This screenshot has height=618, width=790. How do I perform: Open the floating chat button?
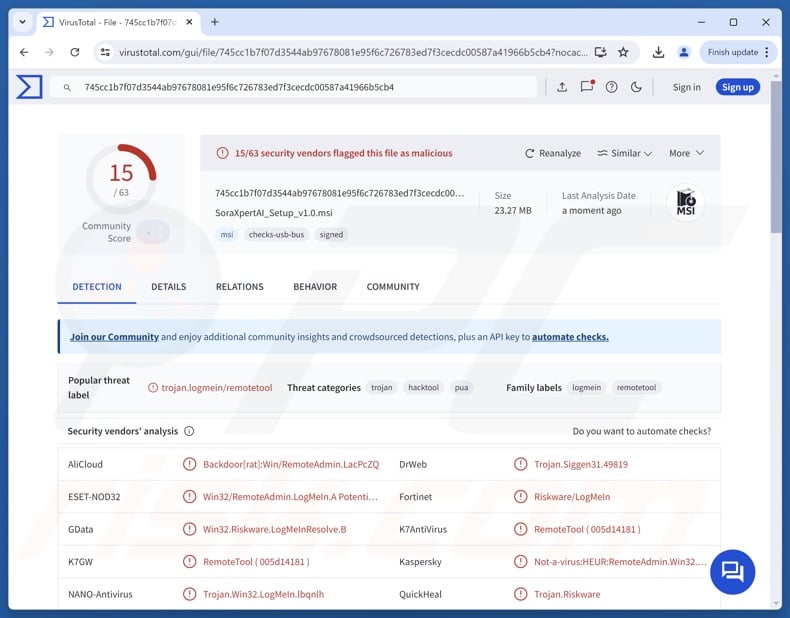coord(732,572)
